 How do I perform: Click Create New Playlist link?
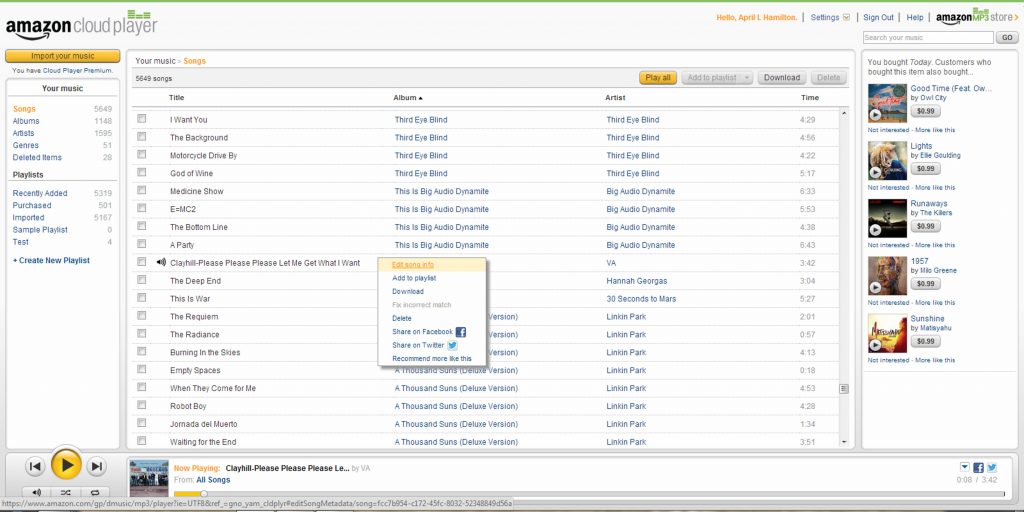point(51,261)
